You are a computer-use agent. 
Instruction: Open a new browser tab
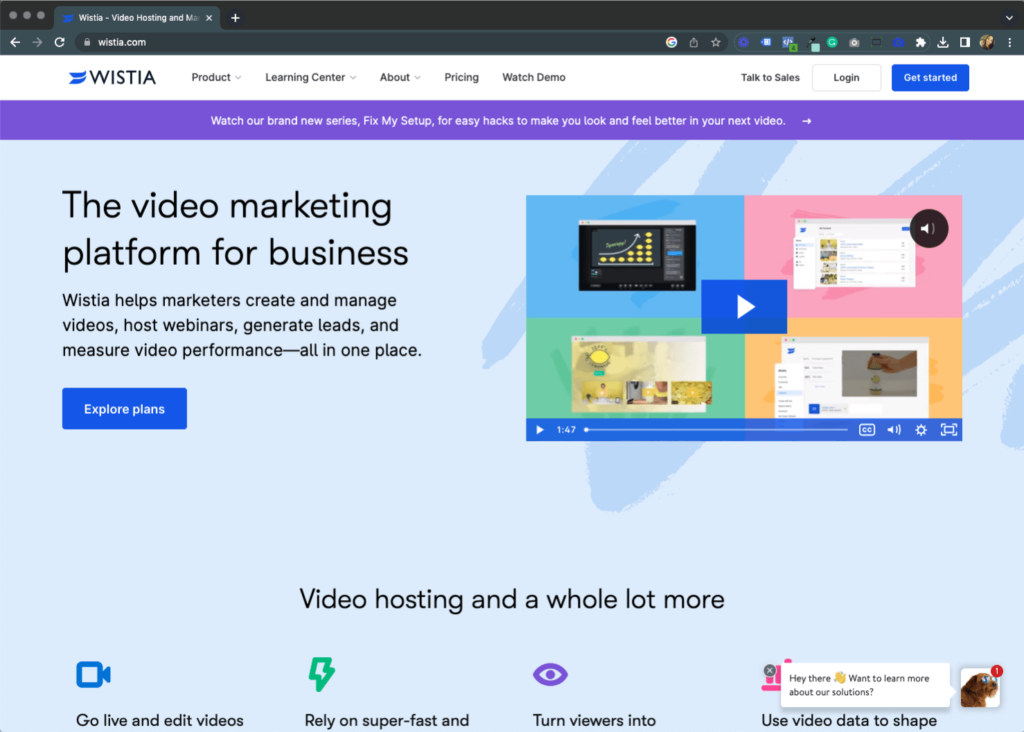pos(235,18)
